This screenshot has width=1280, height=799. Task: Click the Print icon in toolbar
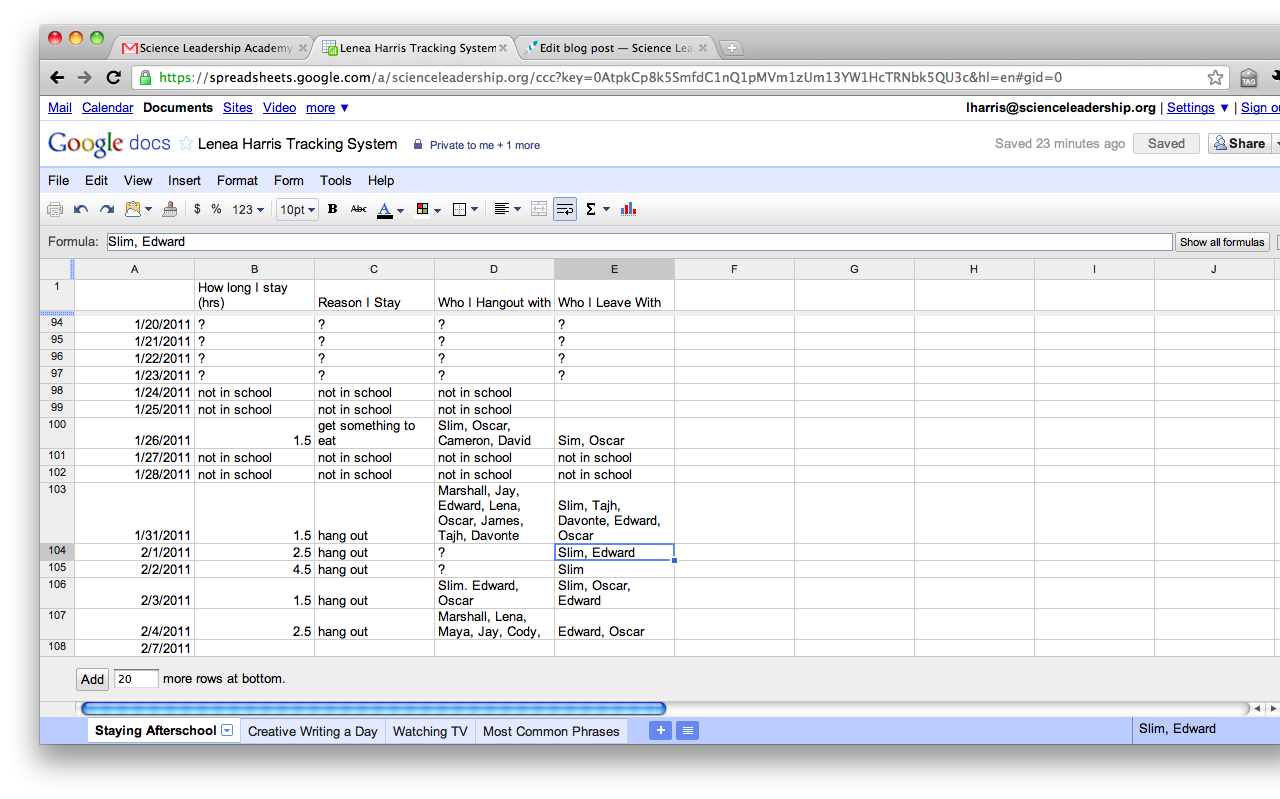coord(55,209)
